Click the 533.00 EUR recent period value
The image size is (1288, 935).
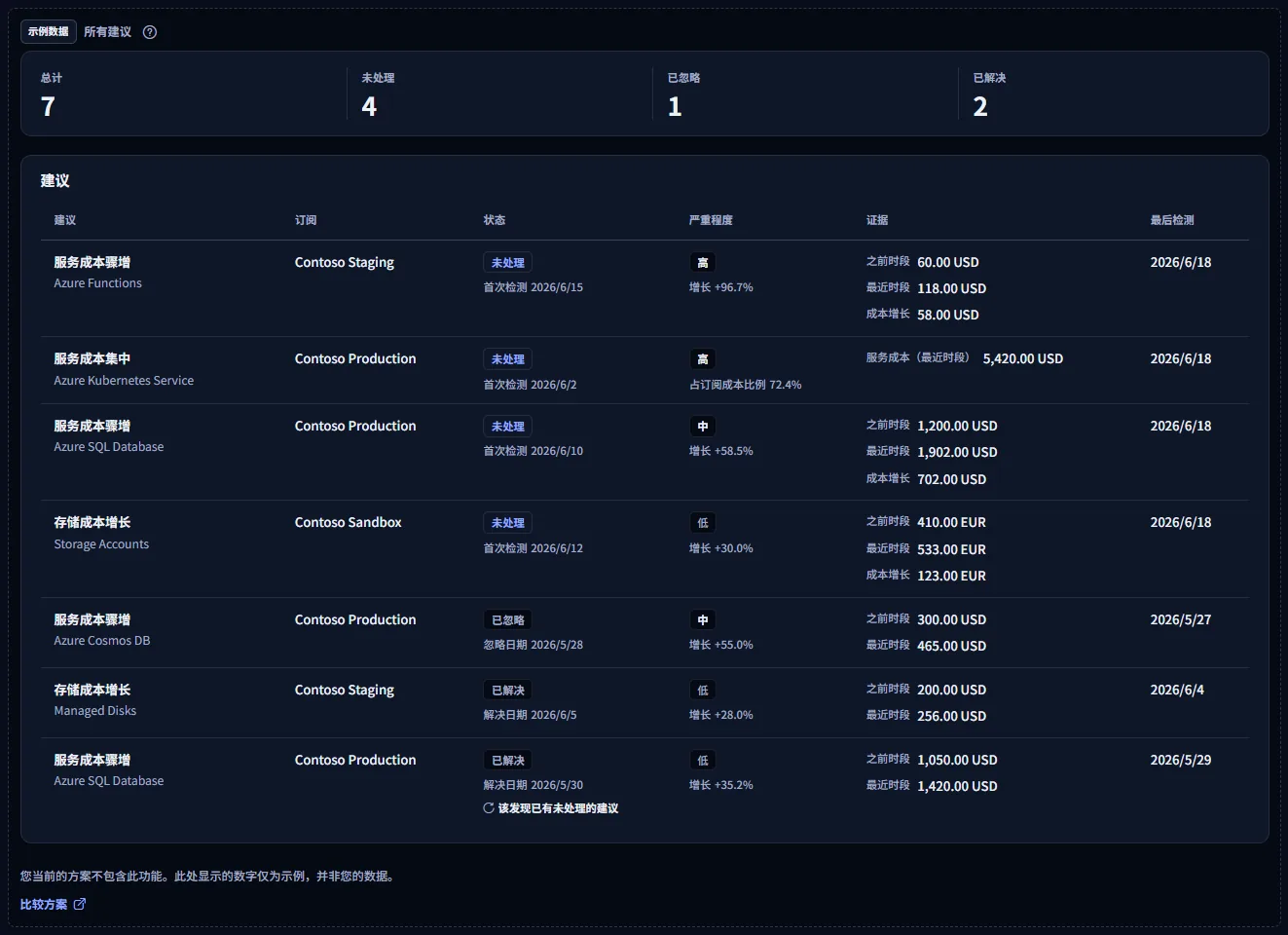coord(951,549)
